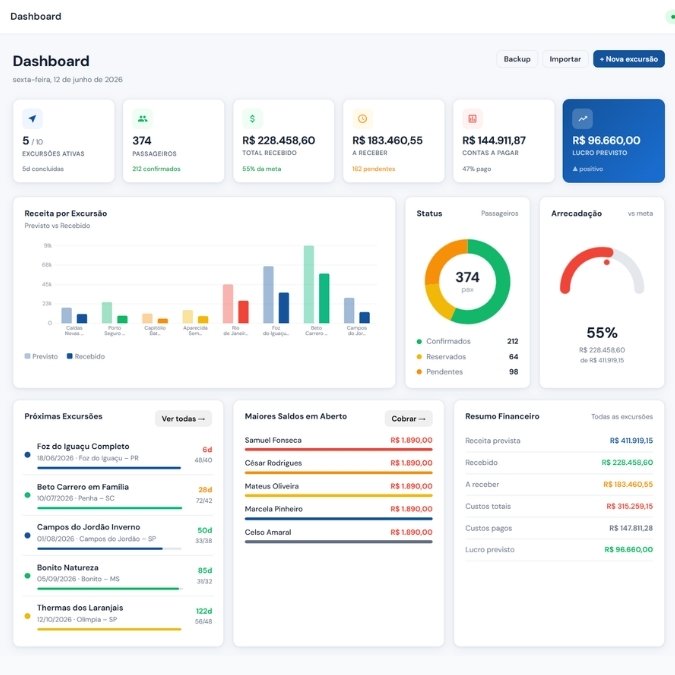Screen dimensions: 675x675
Task: Click the bill icon on Contas a Pagar card
Action: pos(472,119)
